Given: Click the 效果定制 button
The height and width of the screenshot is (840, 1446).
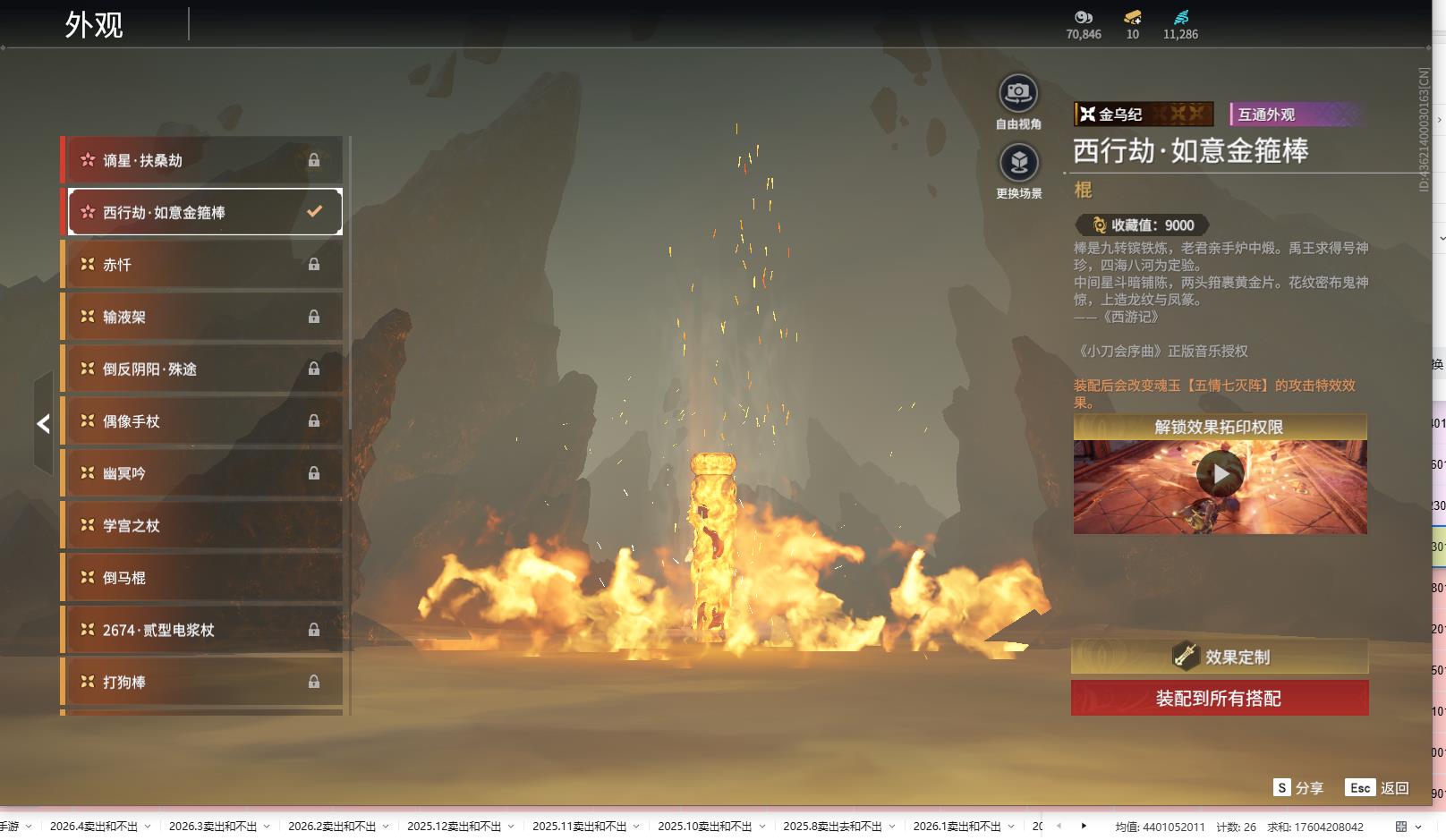Looking at the screenshot, I should [1219, 657].
